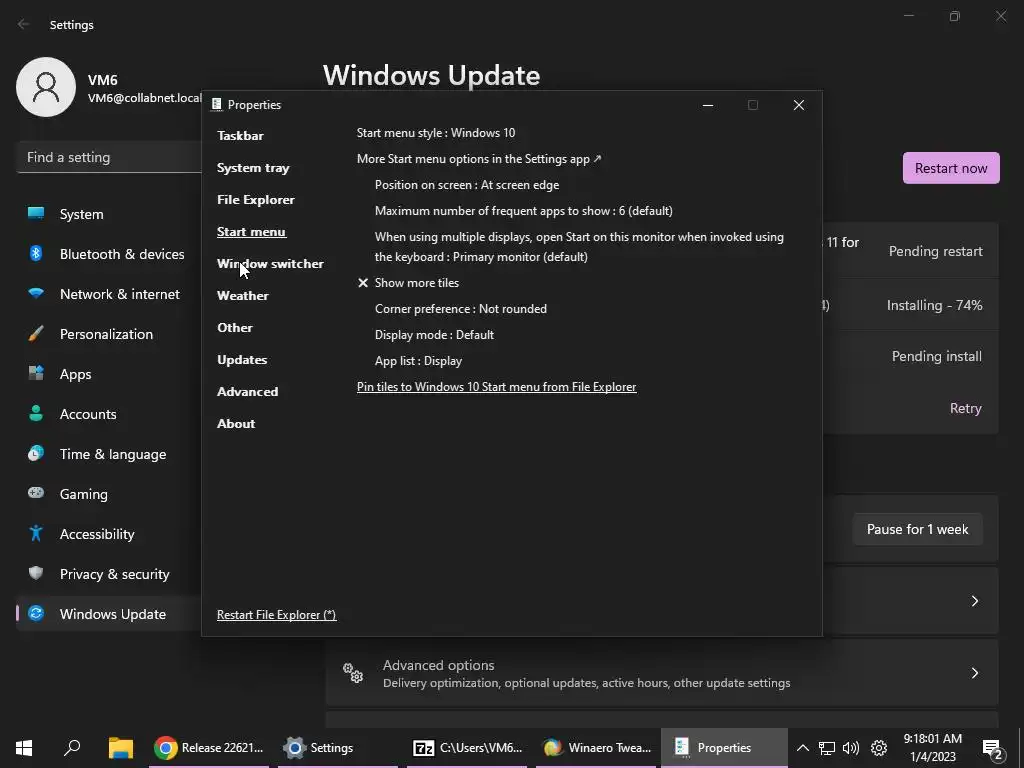Click Pin tiles to Windows 10 Start menu link
The height and width of the screenshot is (768, 1024).
(496, 387)
